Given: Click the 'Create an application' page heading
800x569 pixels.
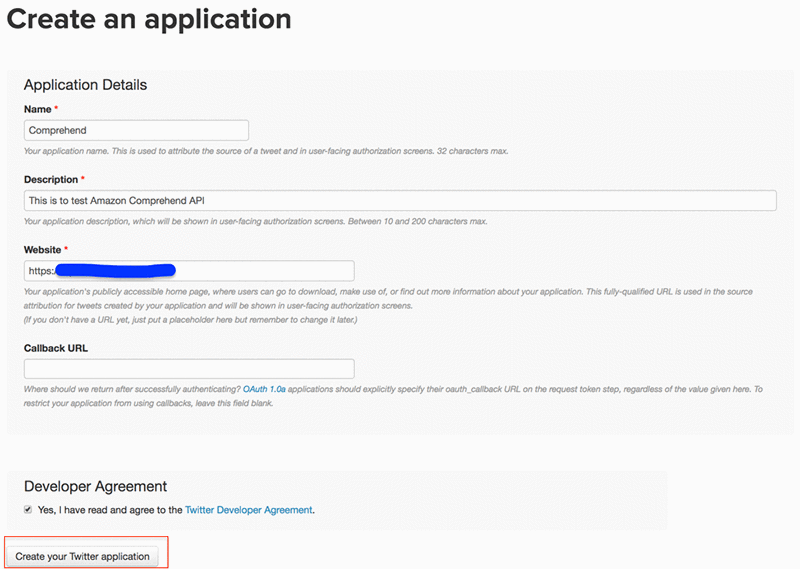Looking at the screenshot, I should coord(148,19).
